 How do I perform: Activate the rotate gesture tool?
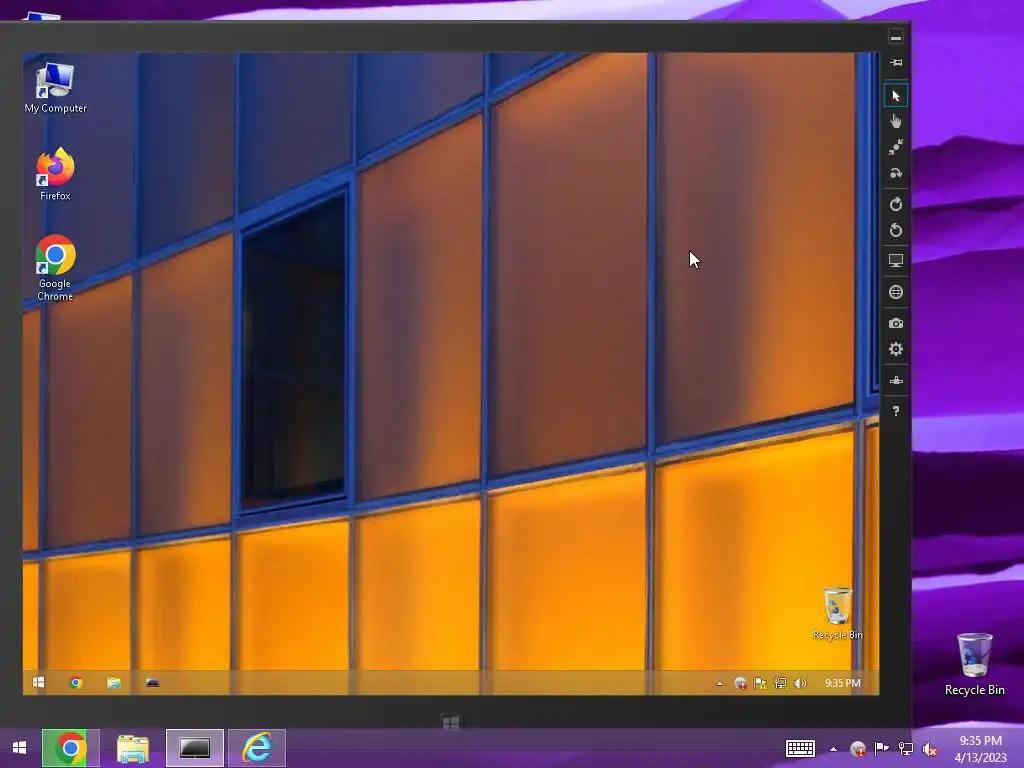tap(895, 173)
